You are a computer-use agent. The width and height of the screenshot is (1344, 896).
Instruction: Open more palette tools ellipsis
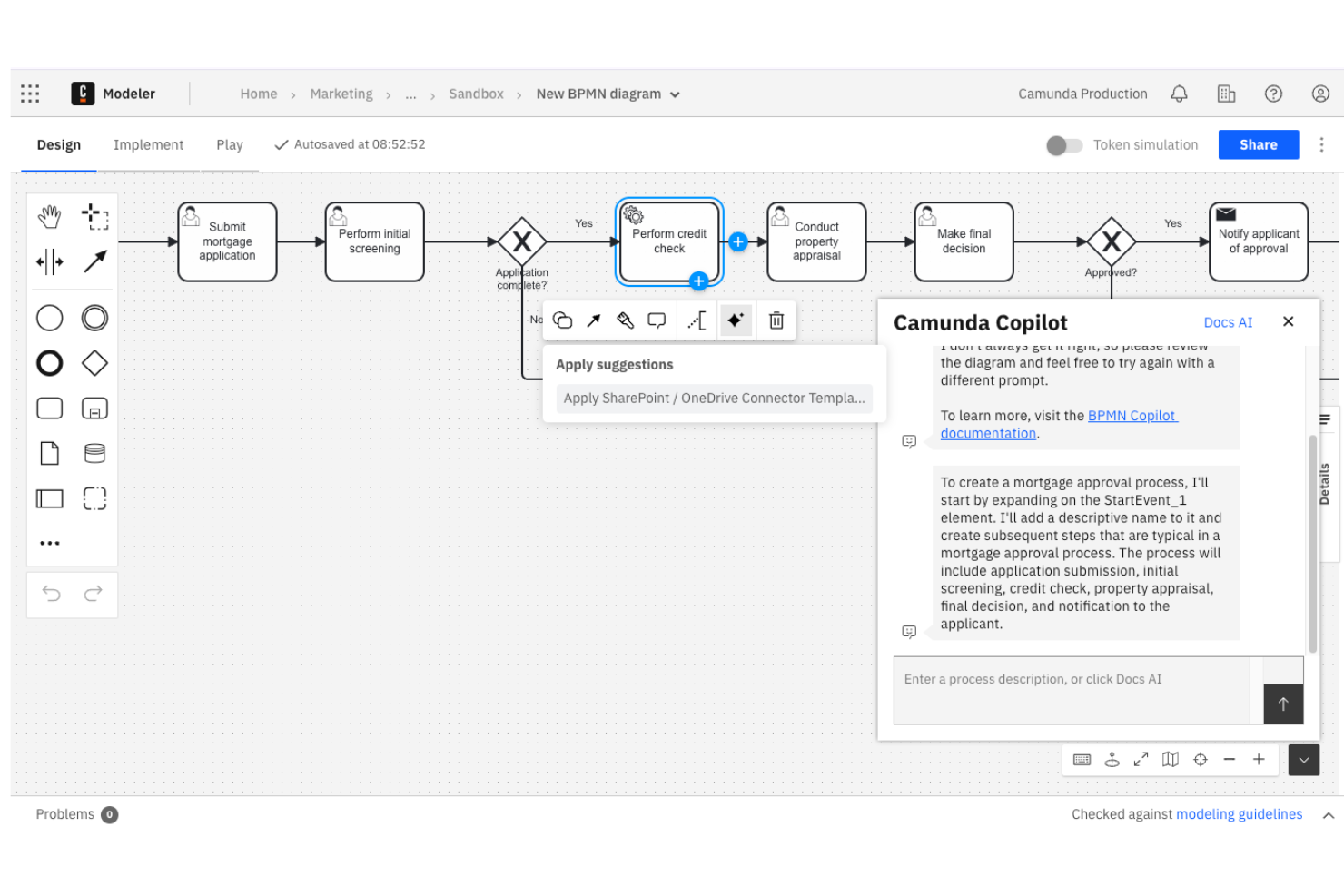pos(50,543)
